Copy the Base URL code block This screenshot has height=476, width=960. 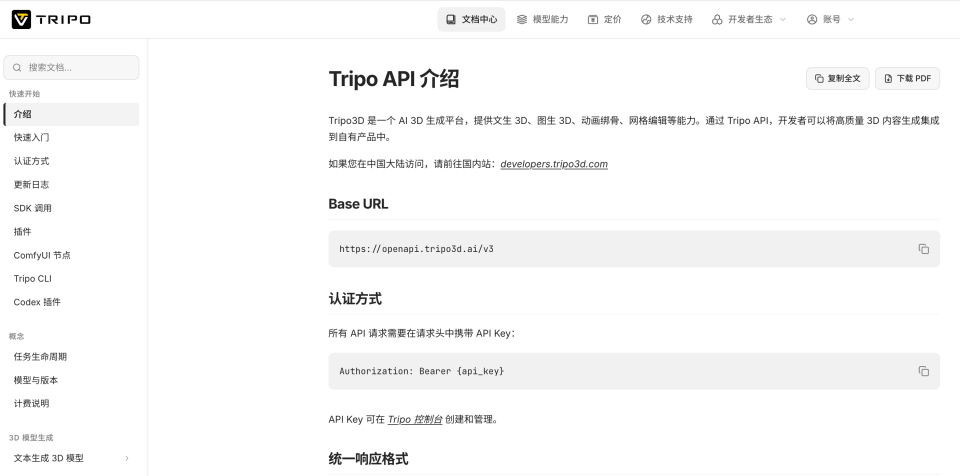[923, 249]
